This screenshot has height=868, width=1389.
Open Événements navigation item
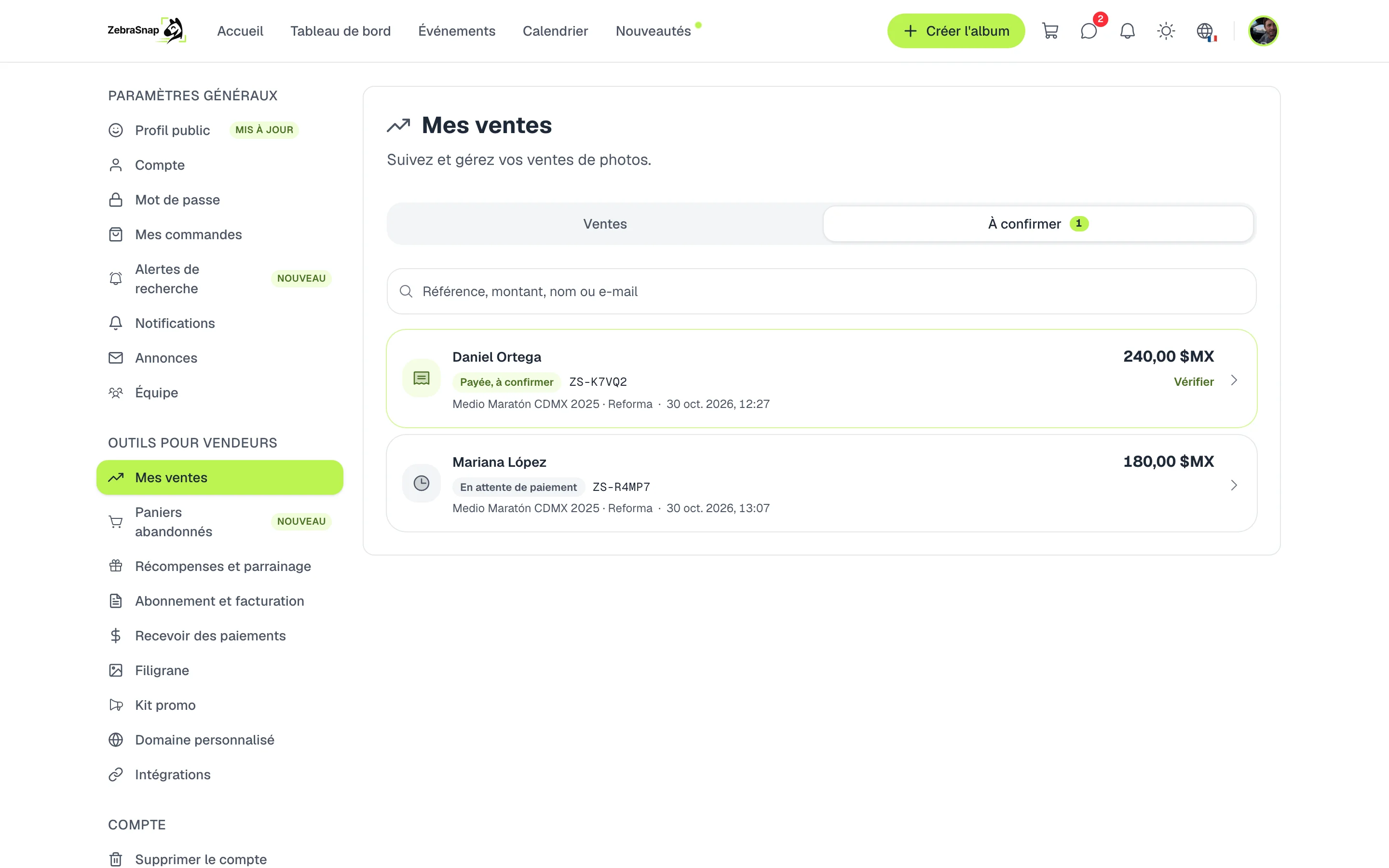[456, 31]
